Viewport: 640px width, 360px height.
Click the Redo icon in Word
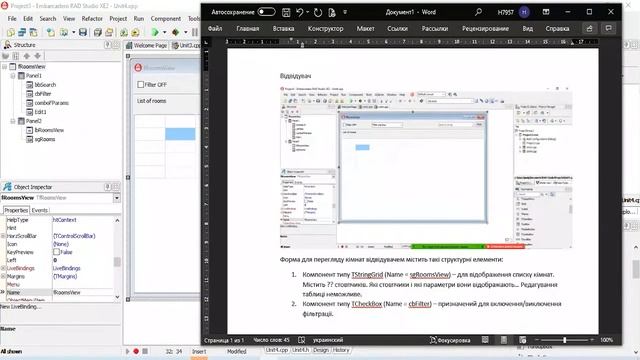pyautogui.click(x=318, y=12)
